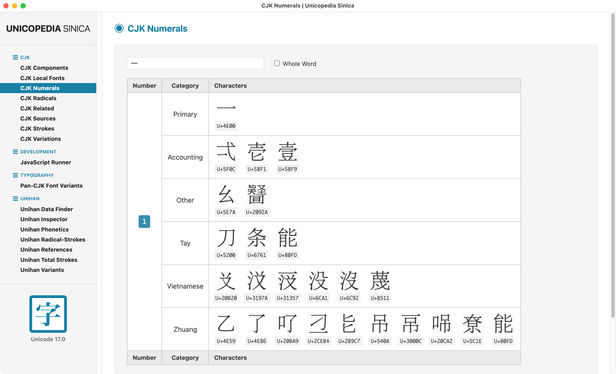Click the primary character 一
616x374 pixels.
coord(226,108)
